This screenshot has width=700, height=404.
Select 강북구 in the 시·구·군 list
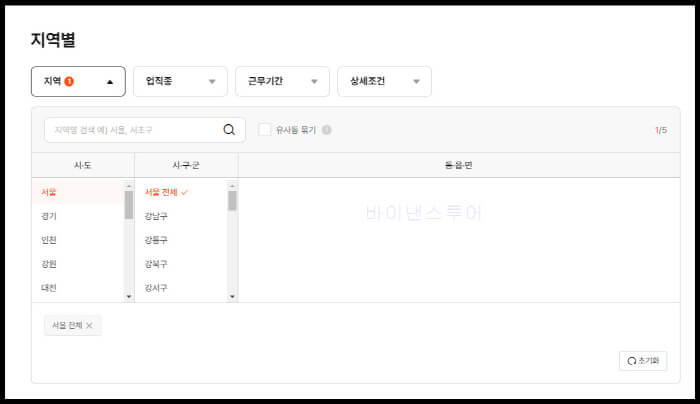[181, 264]
